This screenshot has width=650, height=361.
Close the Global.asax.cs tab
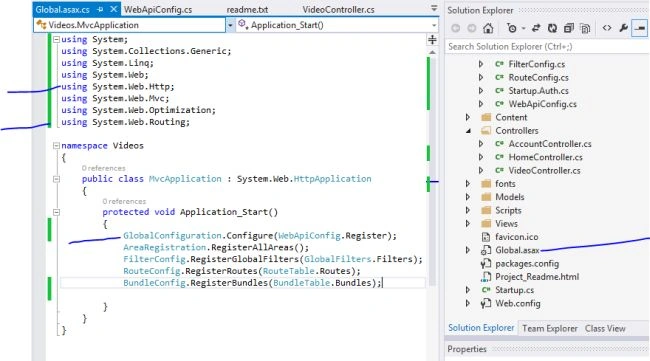point(114,9)
